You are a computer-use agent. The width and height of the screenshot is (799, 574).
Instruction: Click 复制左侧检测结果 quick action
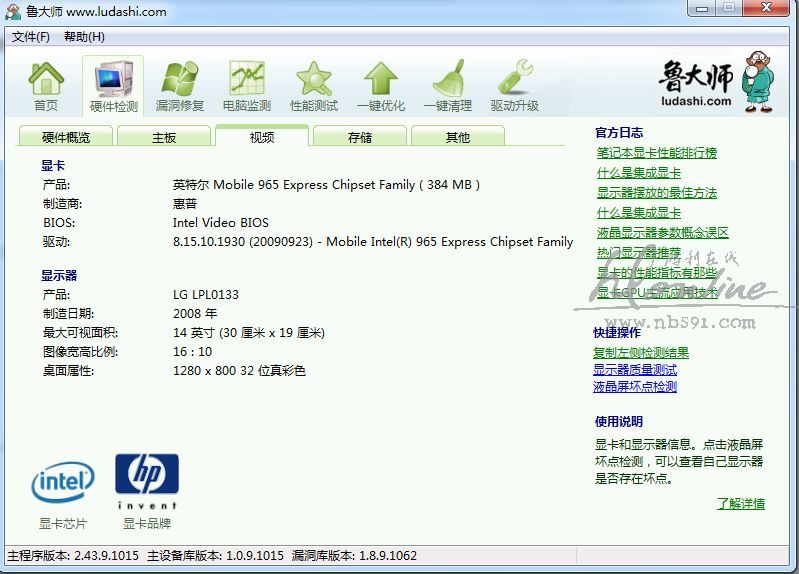(x=641, y=352)
